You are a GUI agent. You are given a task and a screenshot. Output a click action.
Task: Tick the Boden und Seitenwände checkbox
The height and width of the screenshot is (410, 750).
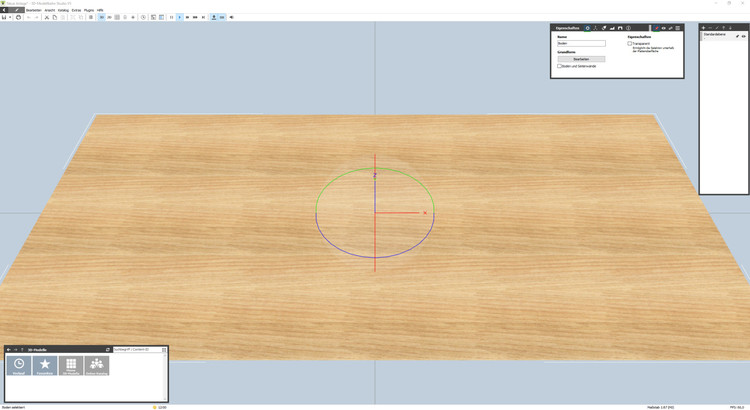tap(560, 66)
